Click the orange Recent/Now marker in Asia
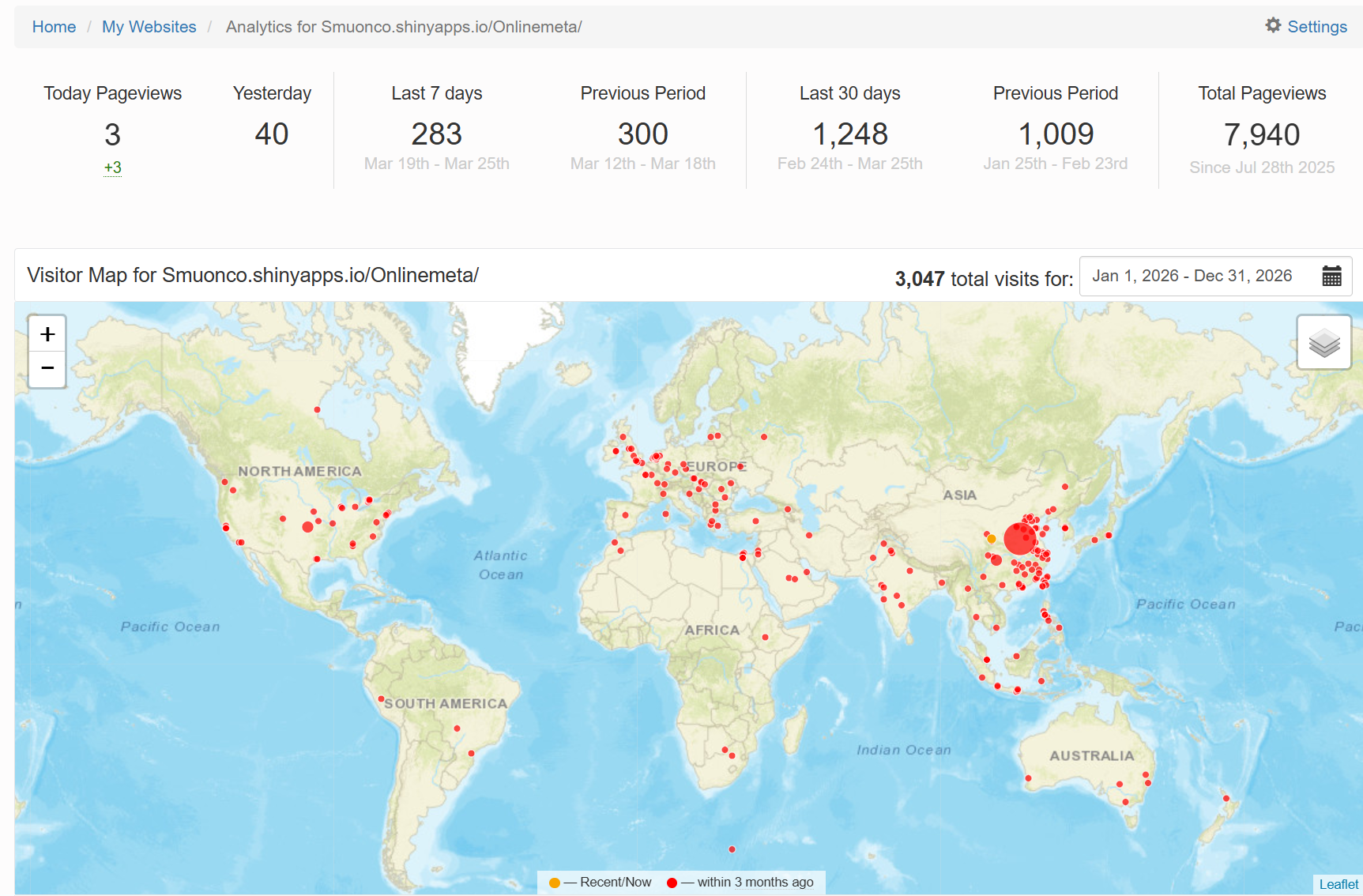 point(992,539)
